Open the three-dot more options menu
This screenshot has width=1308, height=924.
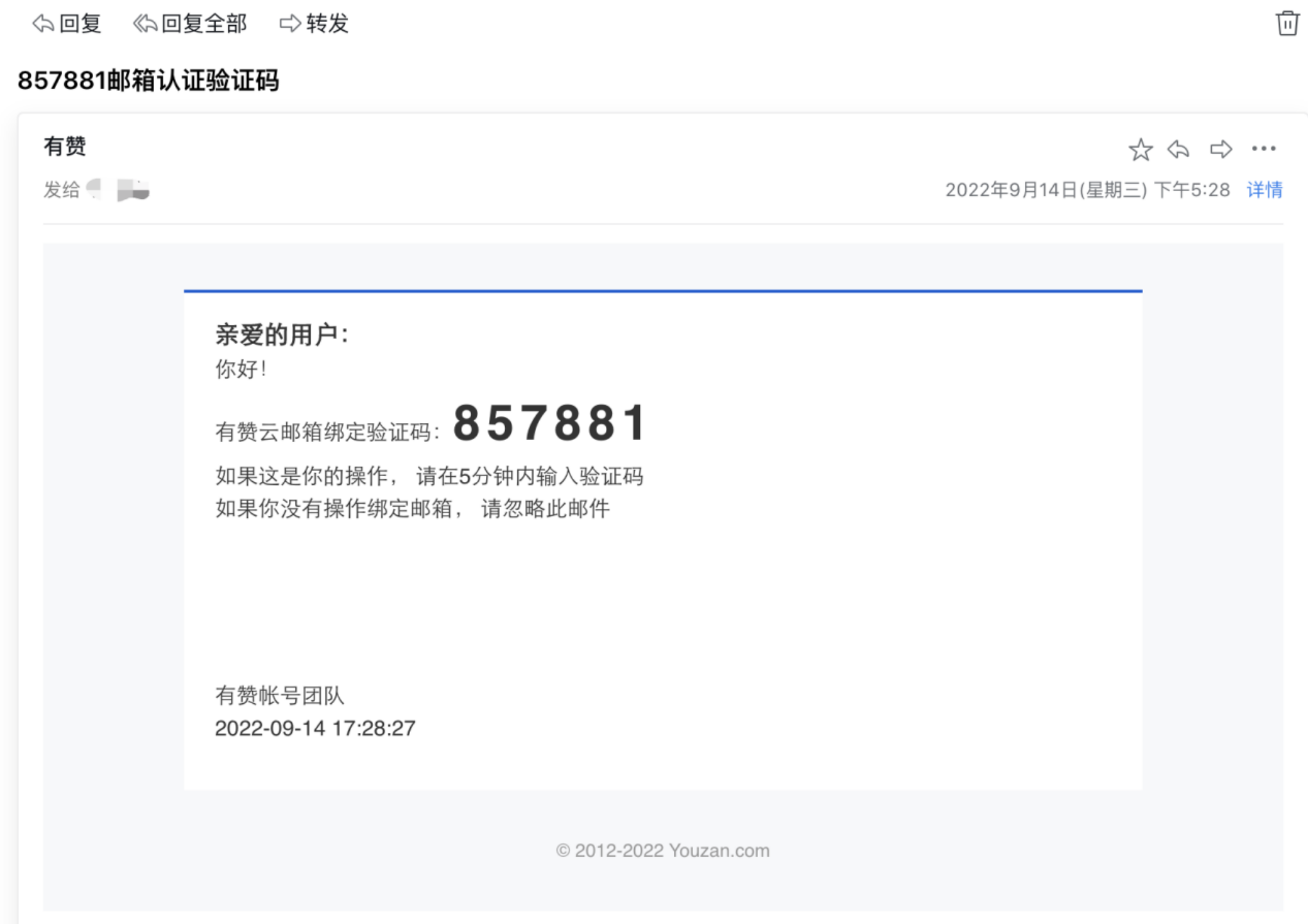pyautogui.click(x=1263, y=149)
